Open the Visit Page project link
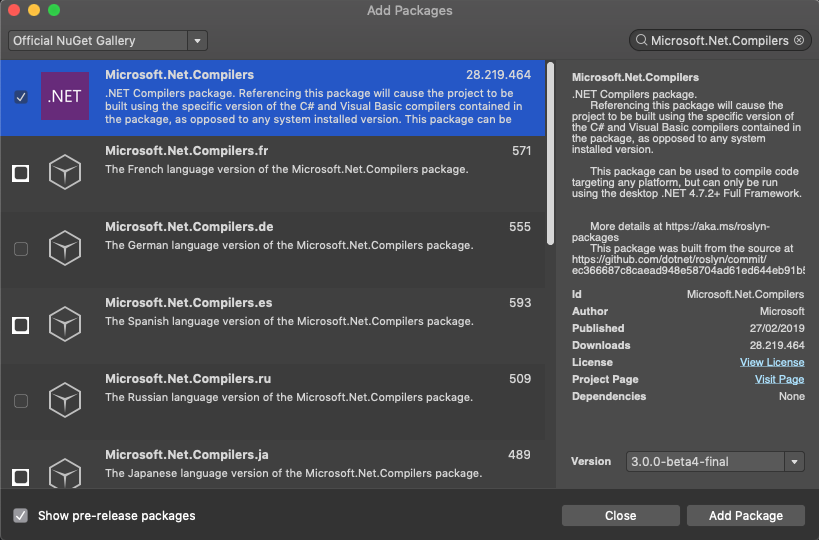Viewport: 819px width, 540px height. (x=779, y=379)
